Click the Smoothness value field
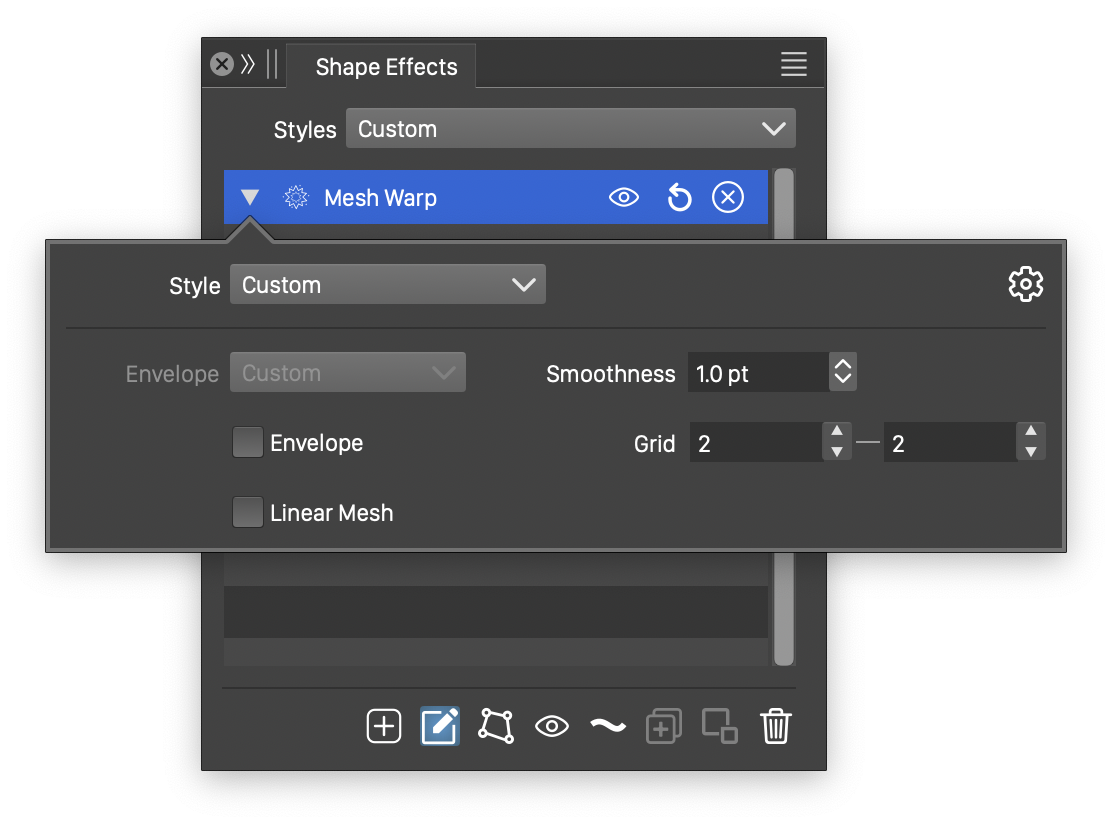 pos(756,374)
